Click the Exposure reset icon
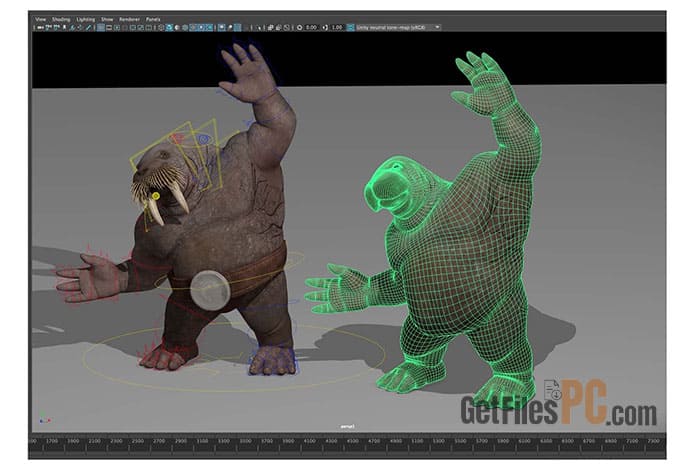 pyautogui.click(x=300, y=28)
